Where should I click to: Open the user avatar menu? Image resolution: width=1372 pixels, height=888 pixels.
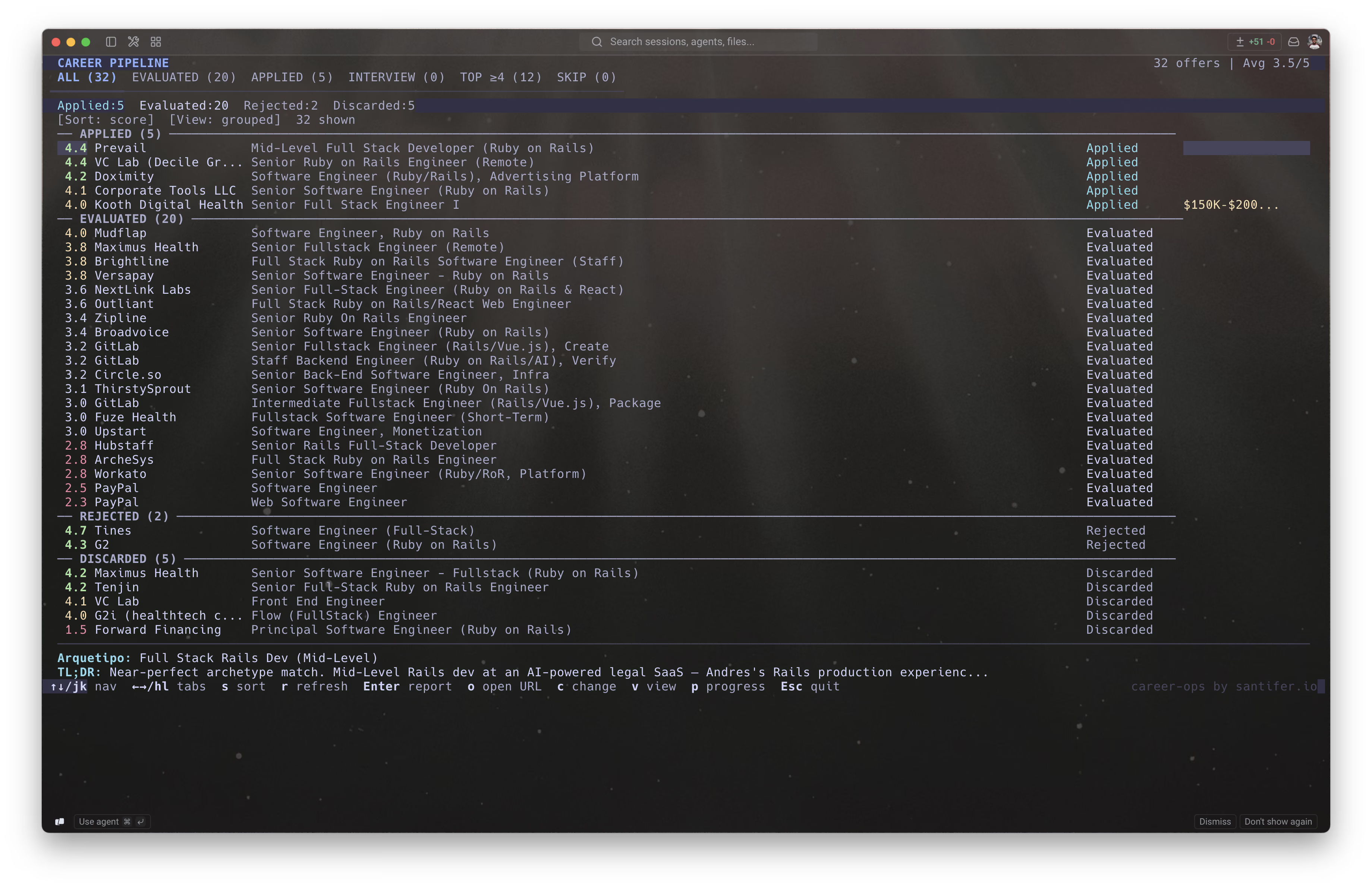(x=1315, y=41)
